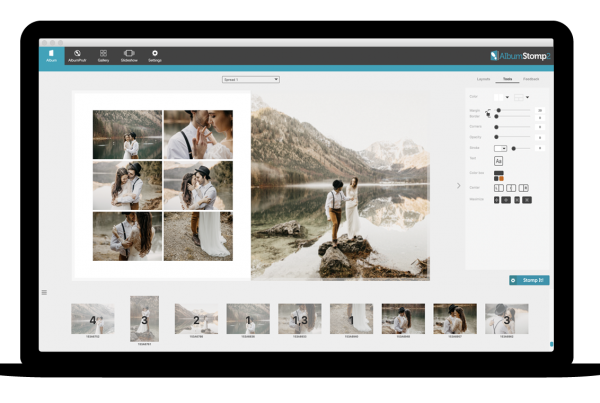The image size is (600, 403).
Task: Select the last filmstrip thumbnail
Action: click(x=507, y=319)
